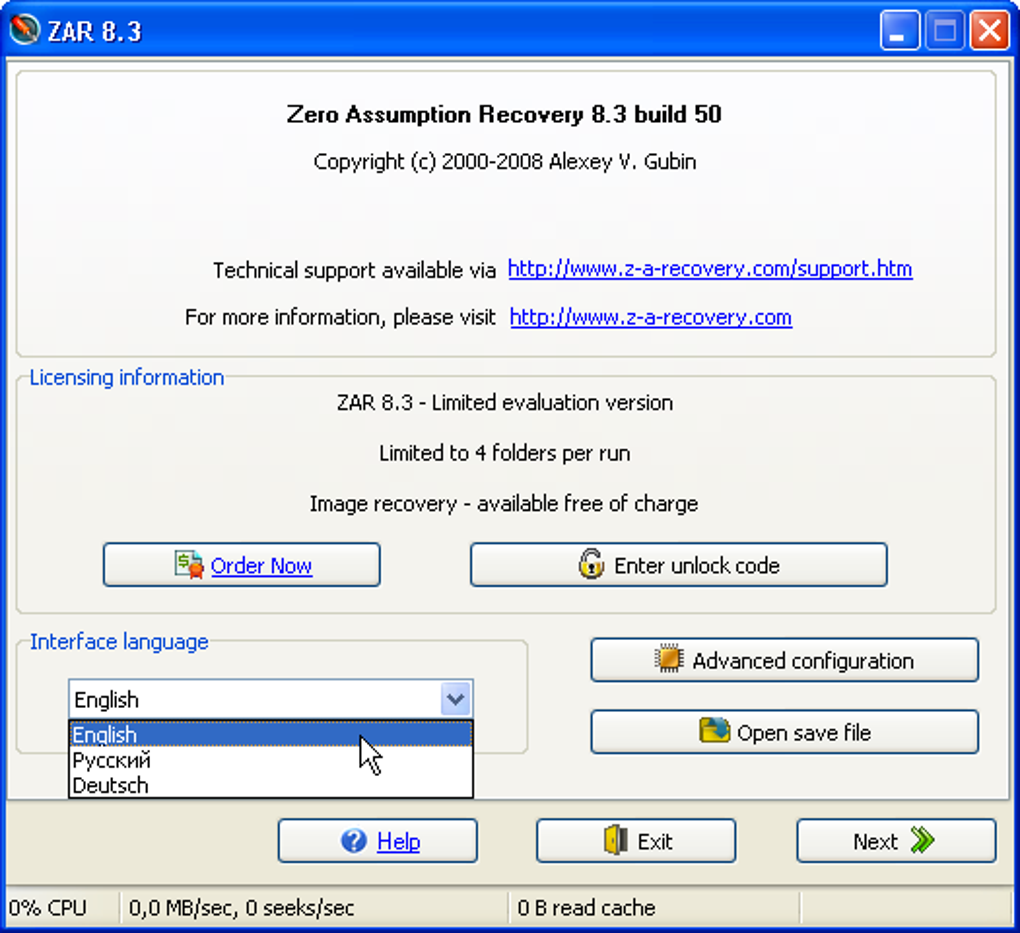Click the '0% CPU' status bar entry
This screenshot has width=1020, height=933.
pyautogui.click(x=47, y=907)
